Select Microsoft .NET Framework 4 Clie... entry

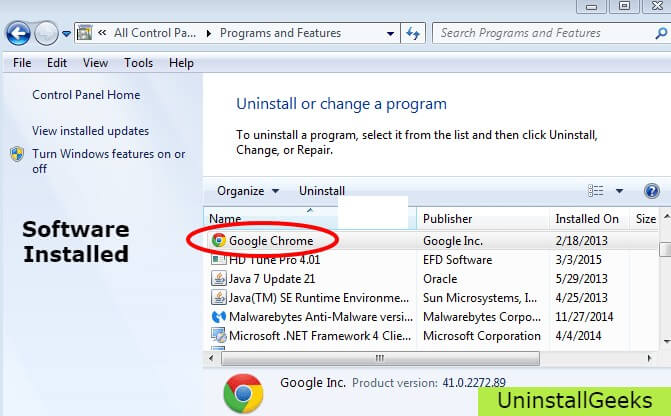320,336
